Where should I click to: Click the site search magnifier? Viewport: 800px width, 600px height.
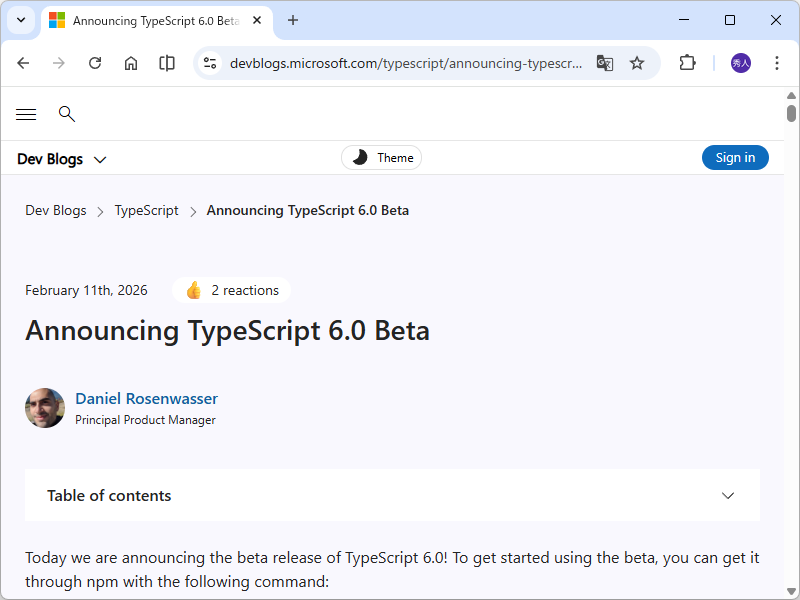[67, 114]
